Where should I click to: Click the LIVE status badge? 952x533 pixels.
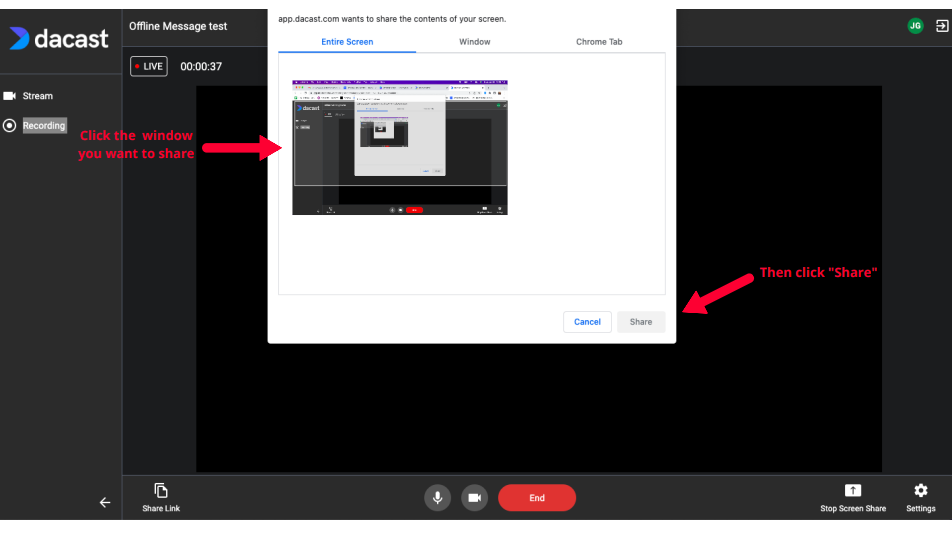149,66
